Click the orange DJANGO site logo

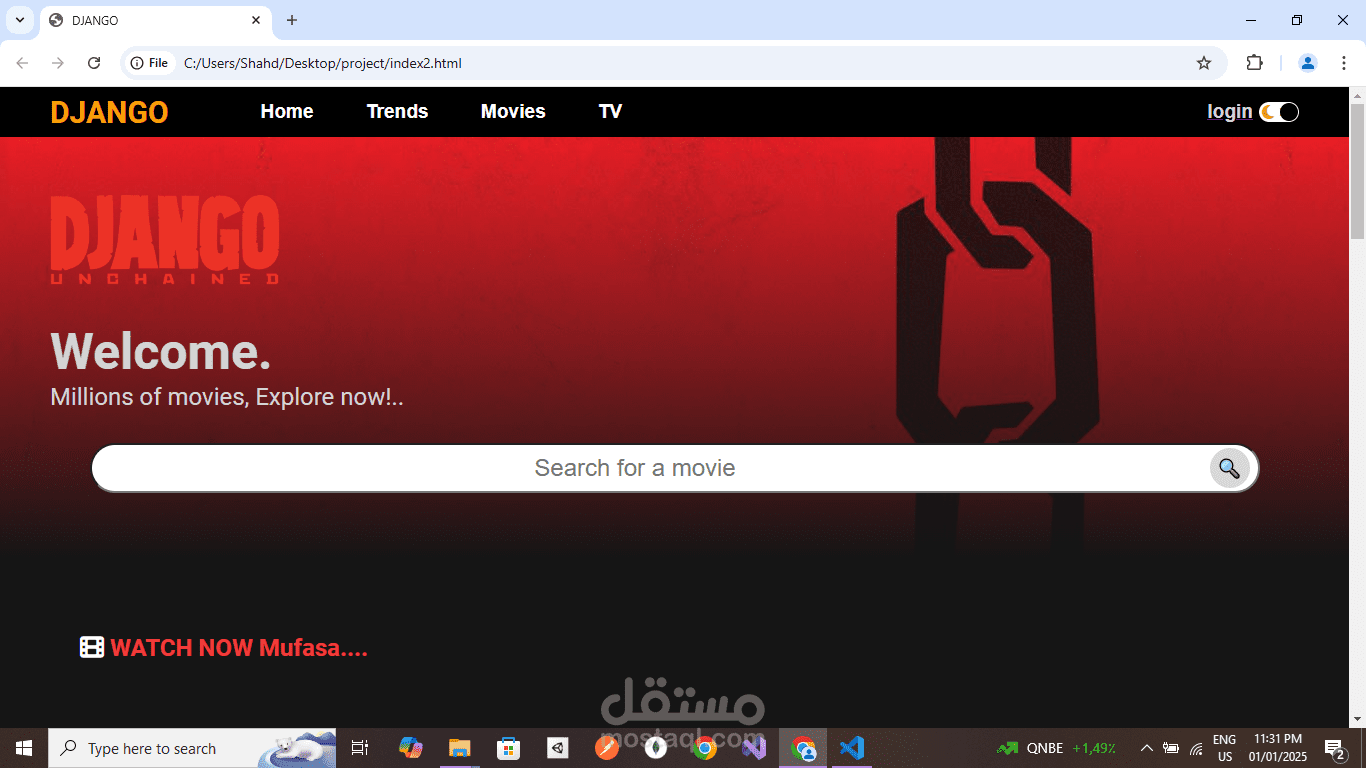109,112
